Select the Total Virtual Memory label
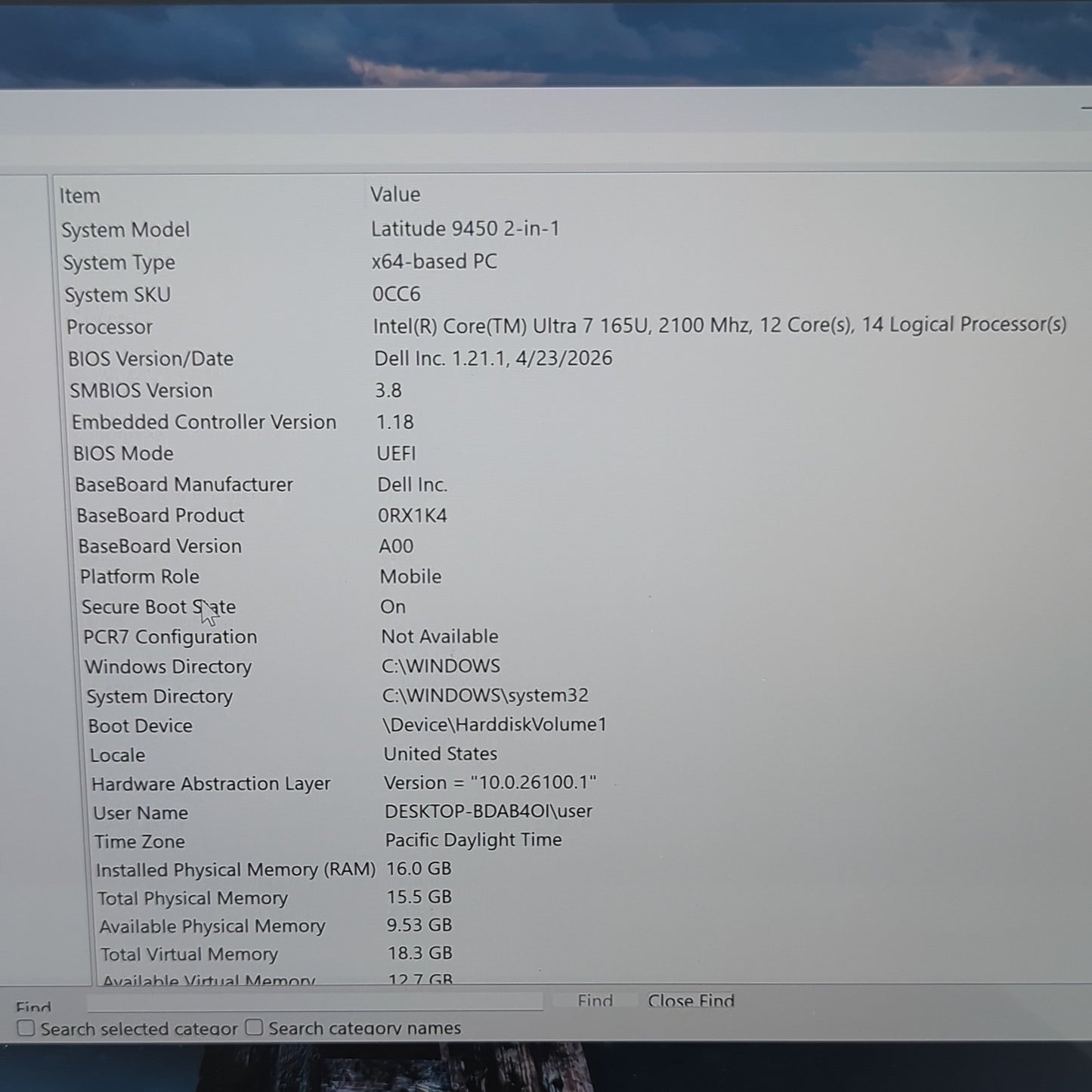The height and width of the screenshot is (1092, 1092). coord(190,954)
